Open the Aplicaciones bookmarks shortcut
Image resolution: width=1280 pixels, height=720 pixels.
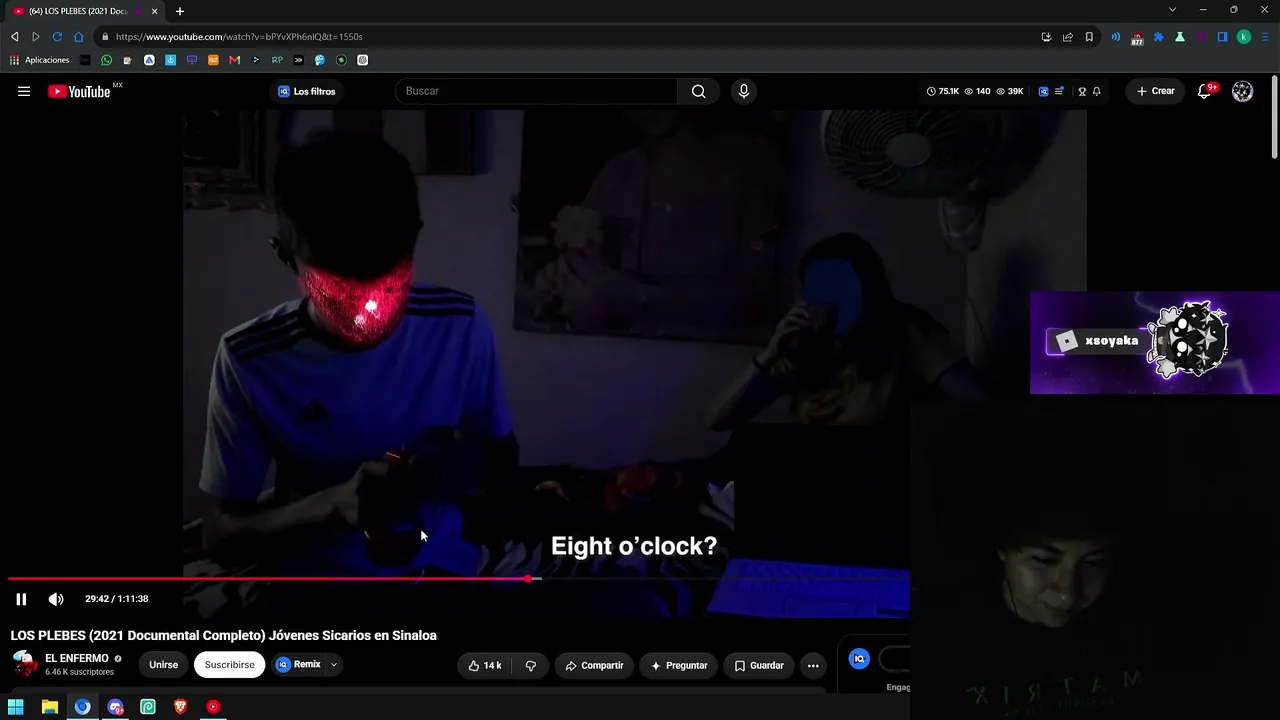[39, 60]
